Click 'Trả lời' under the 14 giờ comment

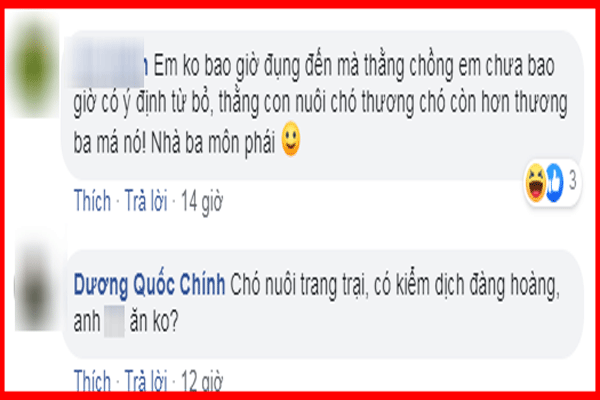(146, 200)
